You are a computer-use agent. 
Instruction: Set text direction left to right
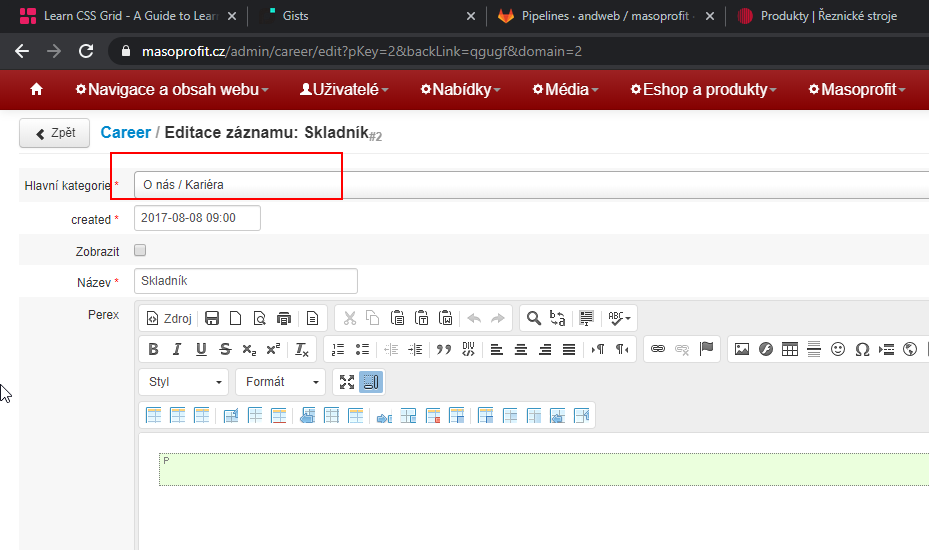598,349
